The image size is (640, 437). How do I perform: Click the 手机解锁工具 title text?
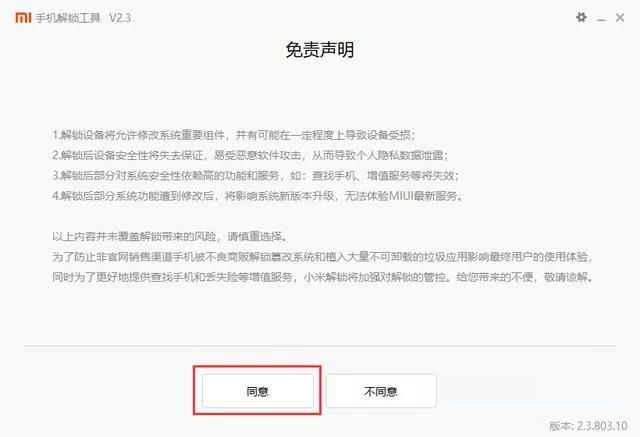(x=68, y=18)
